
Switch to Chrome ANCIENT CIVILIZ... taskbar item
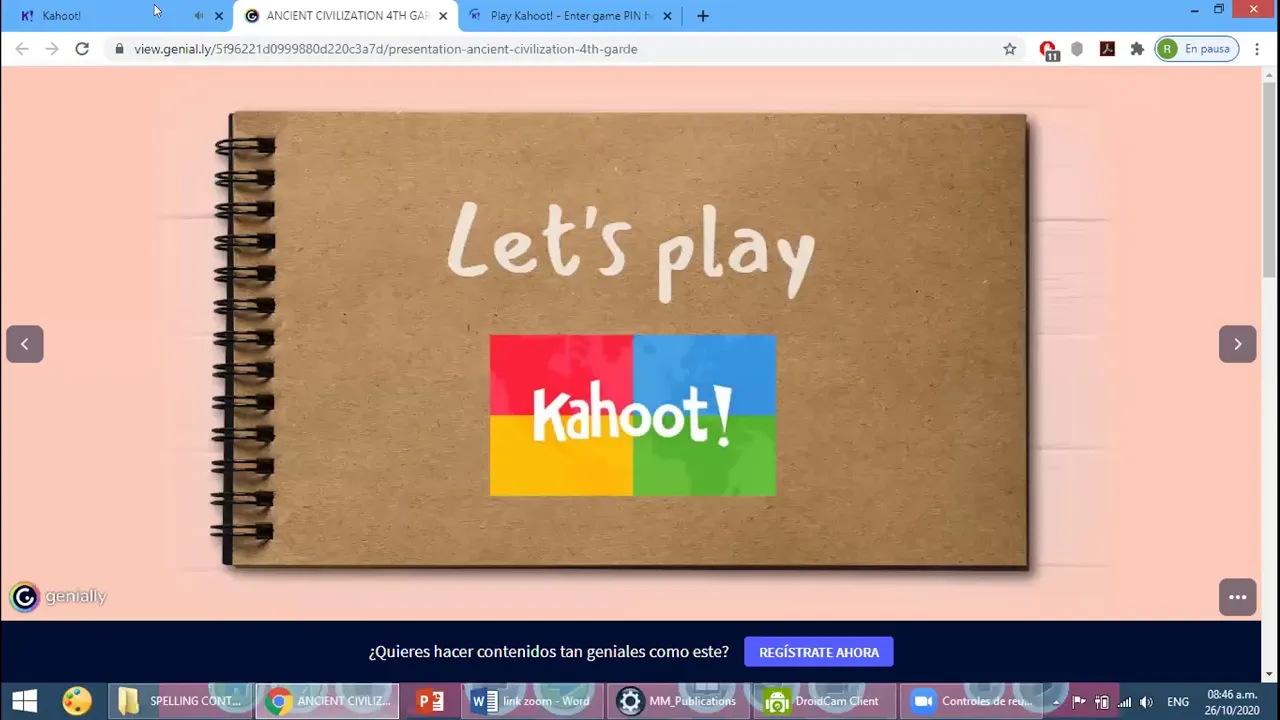(x=327, y=701)
